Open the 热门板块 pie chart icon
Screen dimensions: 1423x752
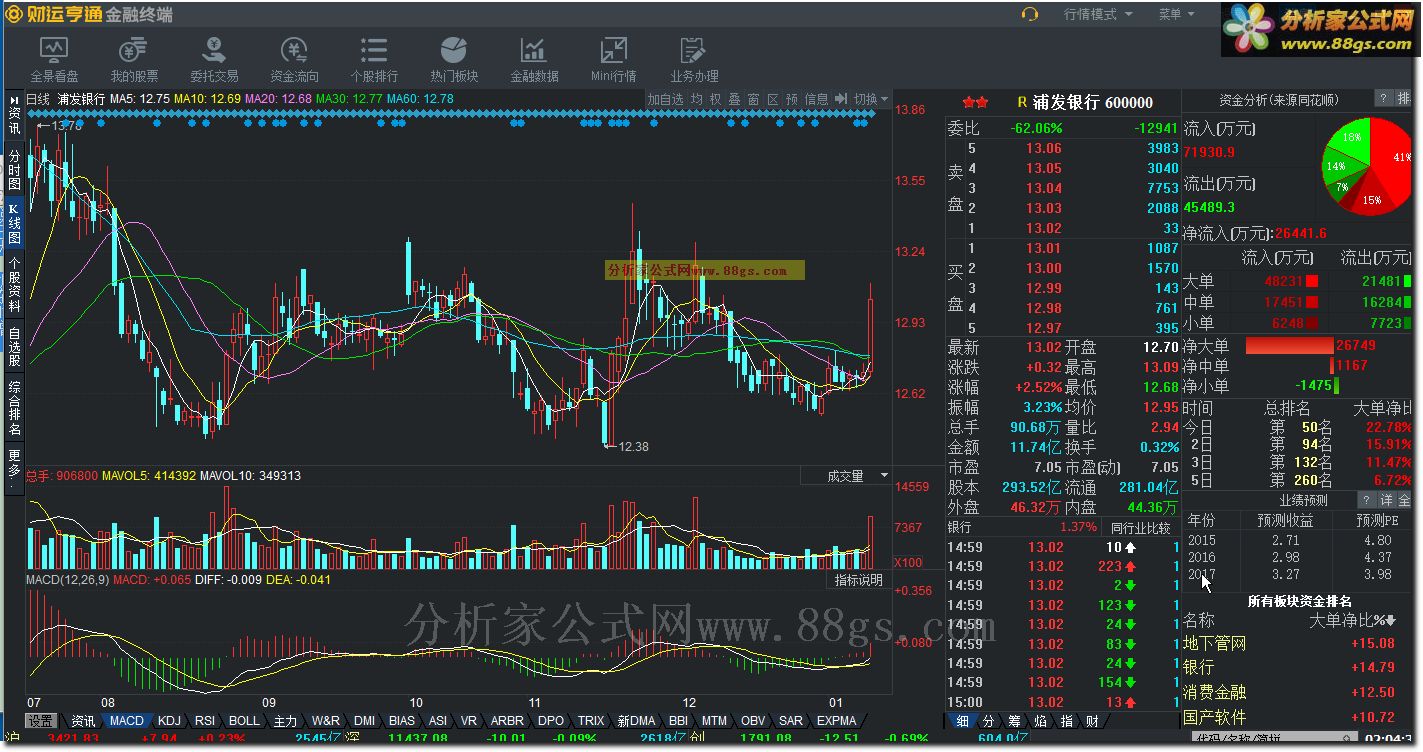pos(454,59)
